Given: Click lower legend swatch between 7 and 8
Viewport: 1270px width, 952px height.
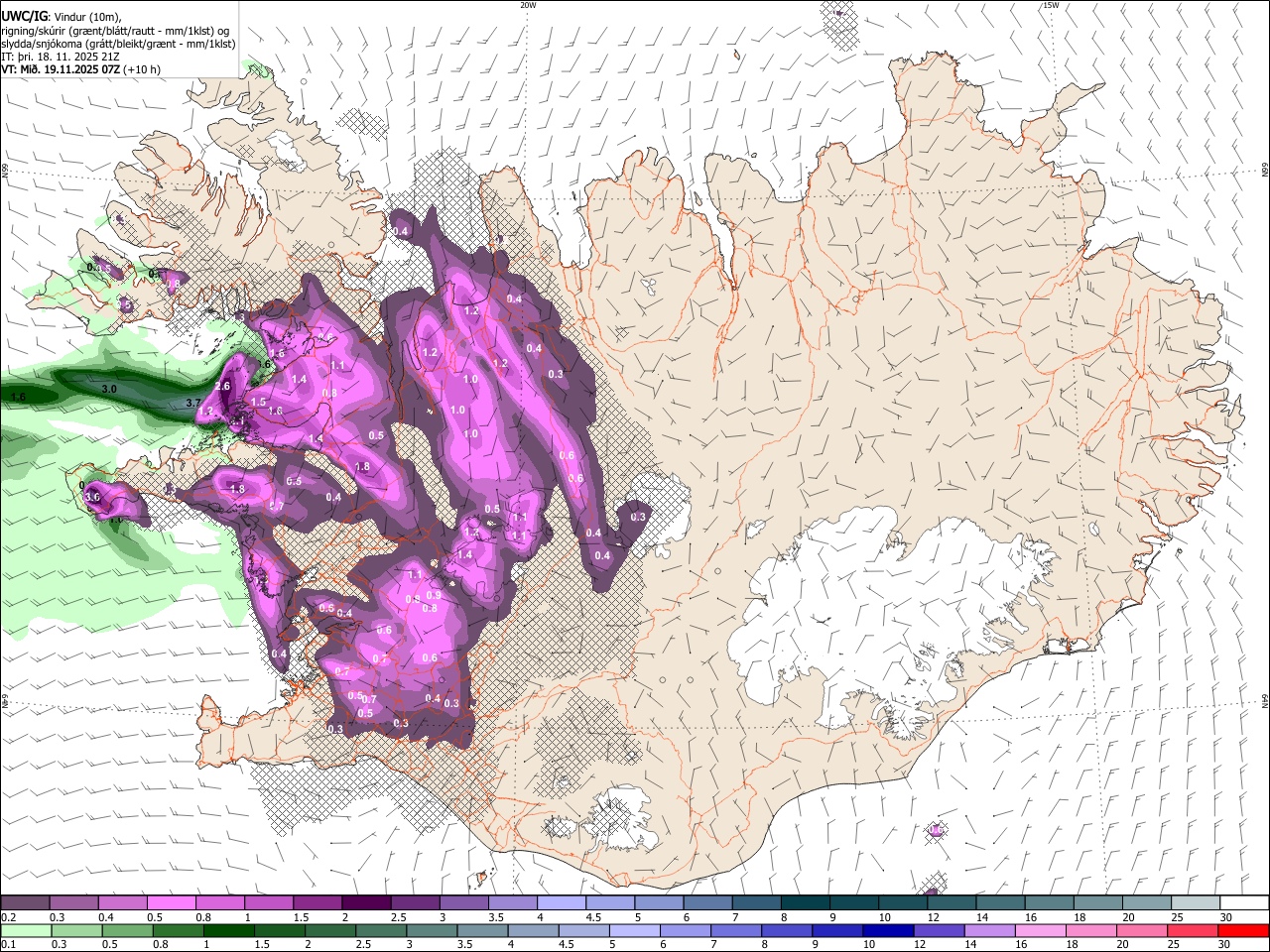Looking at the screenshot, I should 737,930.
